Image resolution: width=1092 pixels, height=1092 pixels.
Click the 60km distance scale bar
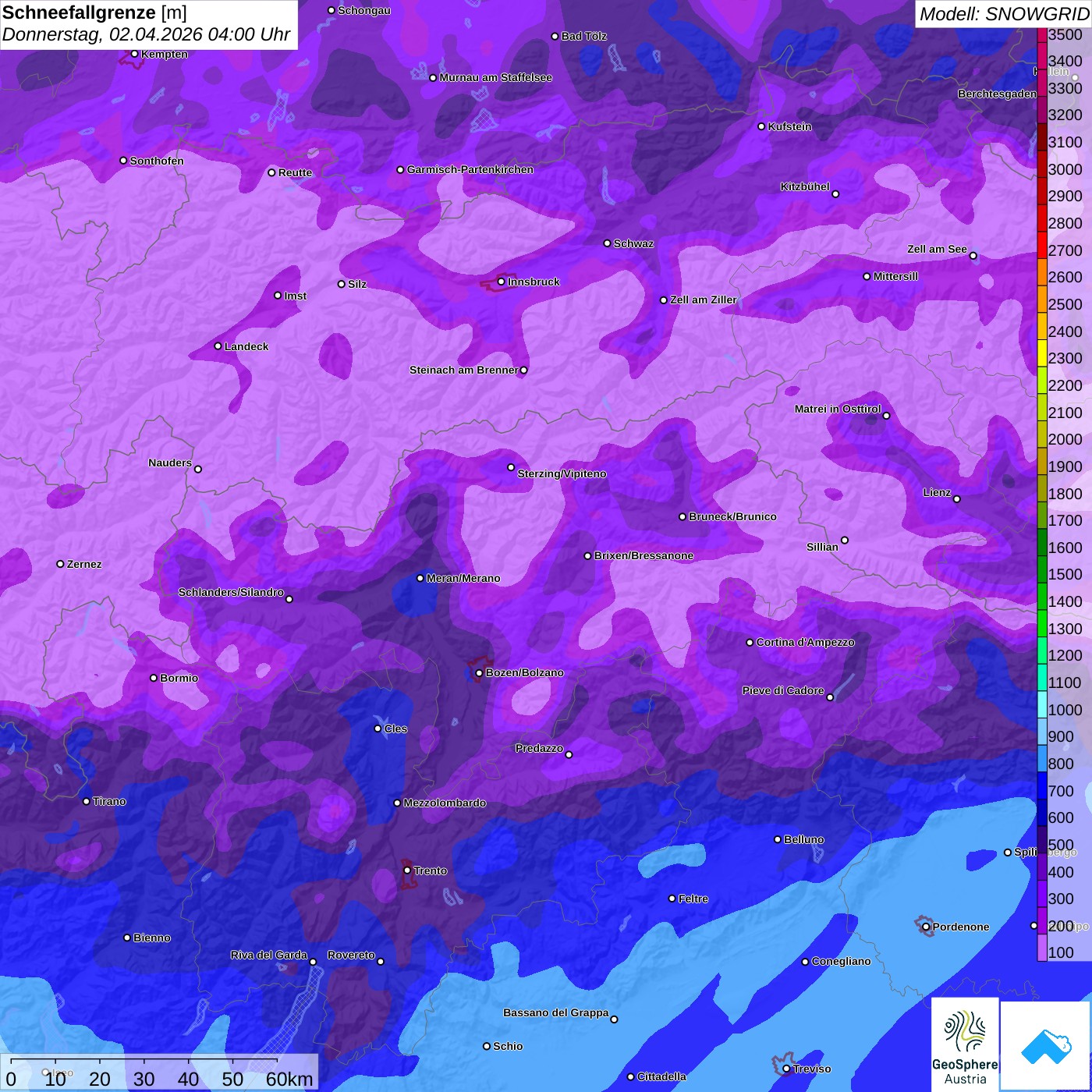pos(144,1061)
